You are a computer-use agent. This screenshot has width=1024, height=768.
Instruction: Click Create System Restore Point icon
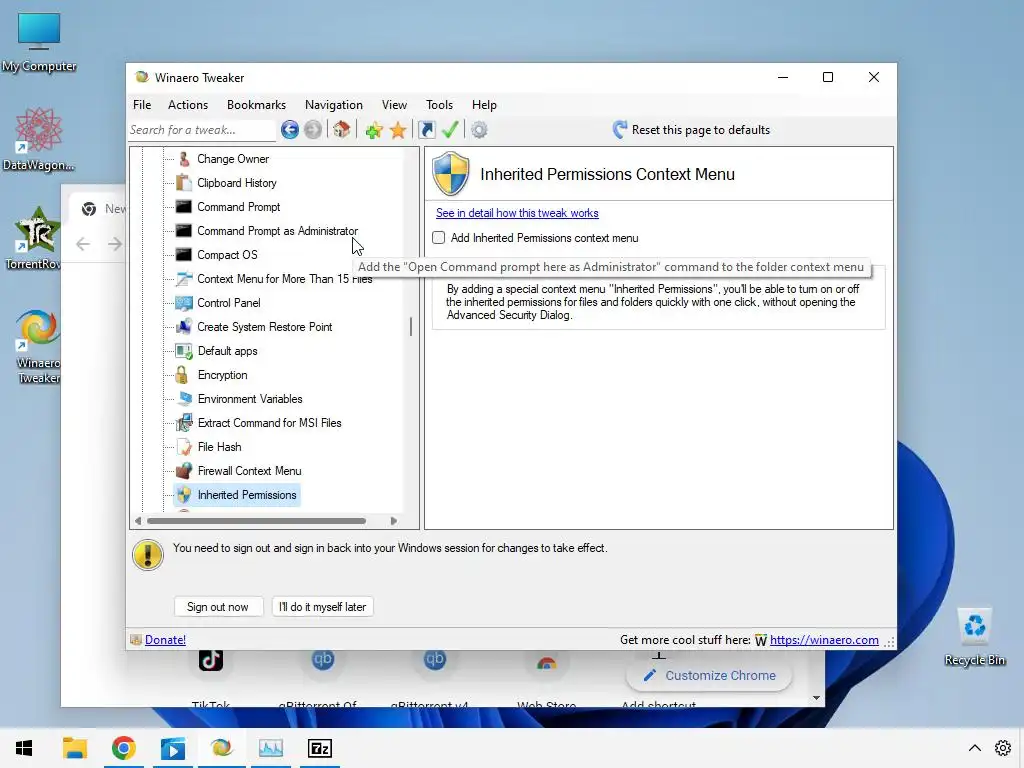184,327
